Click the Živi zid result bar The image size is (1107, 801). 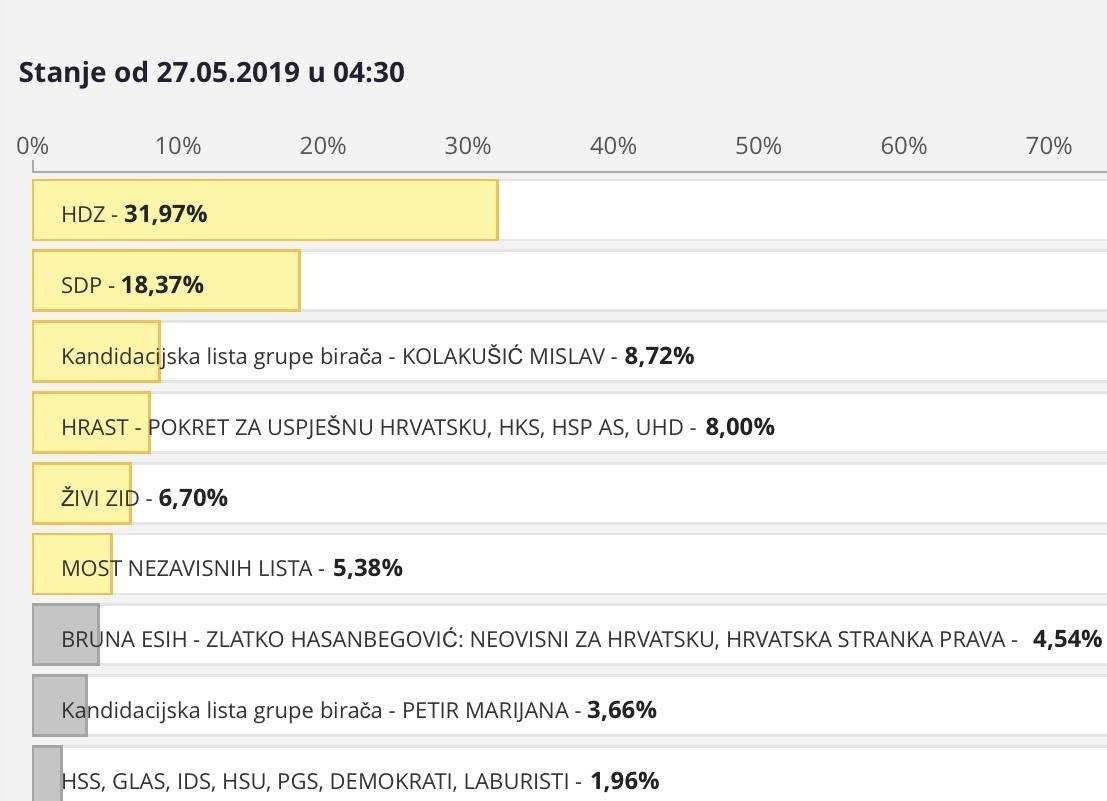[x=82, y=494]
